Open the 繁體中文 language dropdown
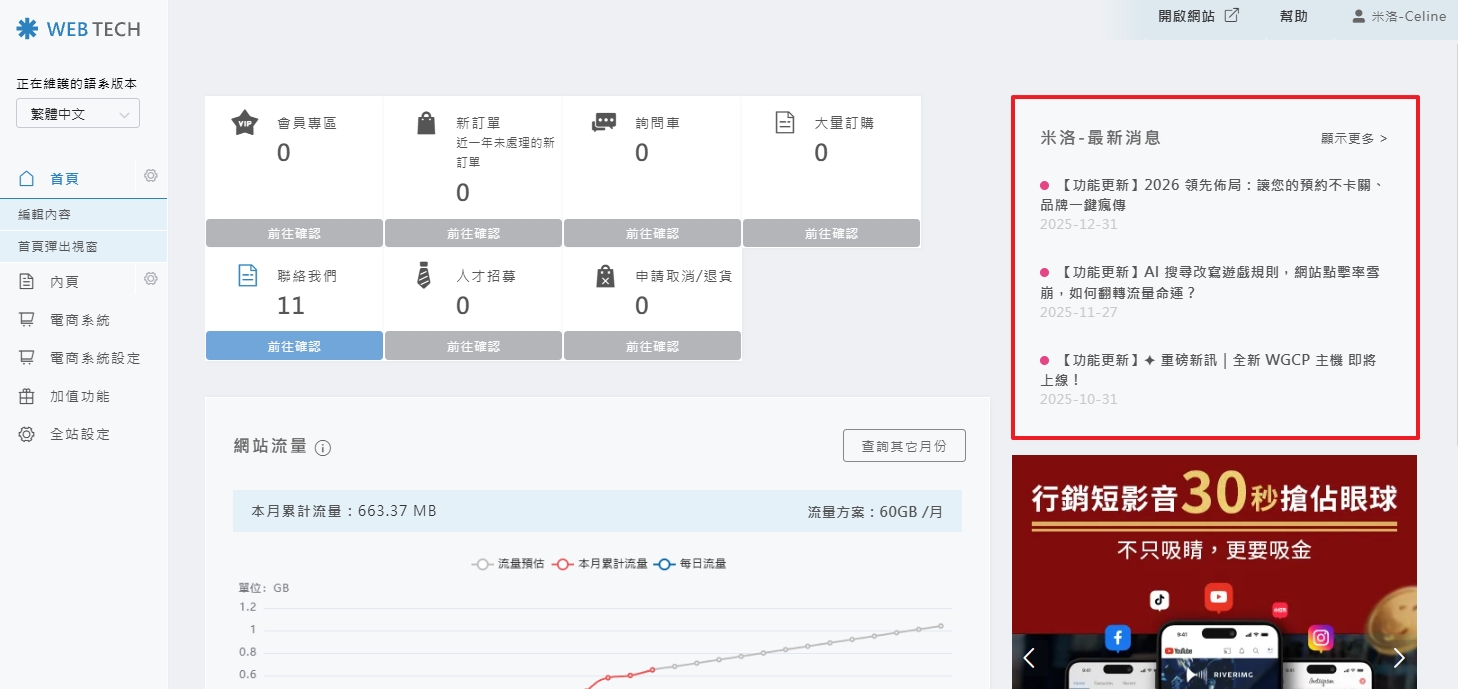Screen dimensions: 1458x689 pyautogui.click(x=77, y=113)
